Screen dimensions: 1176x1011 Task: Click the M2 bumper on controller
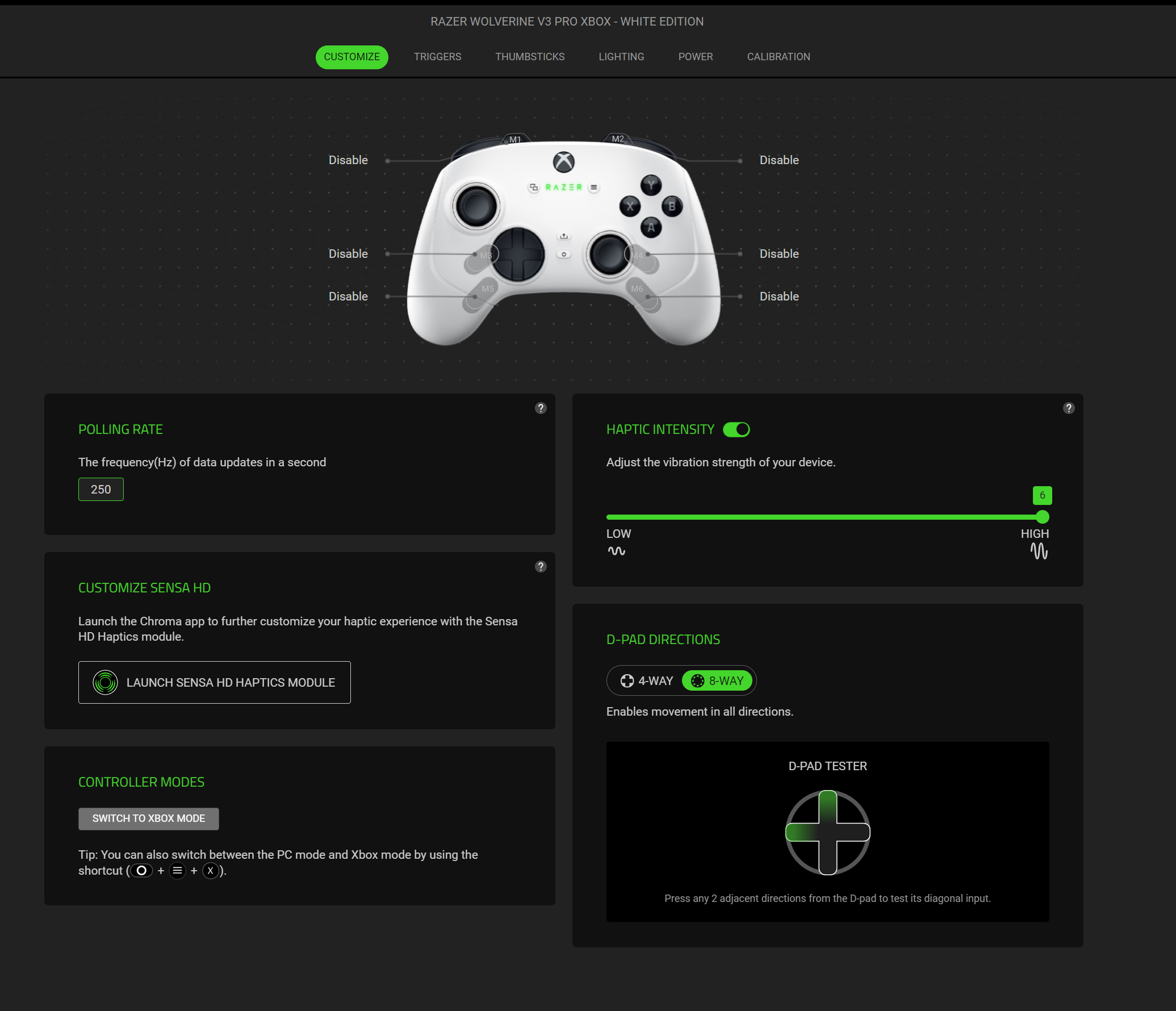click(x=618, y=139)
